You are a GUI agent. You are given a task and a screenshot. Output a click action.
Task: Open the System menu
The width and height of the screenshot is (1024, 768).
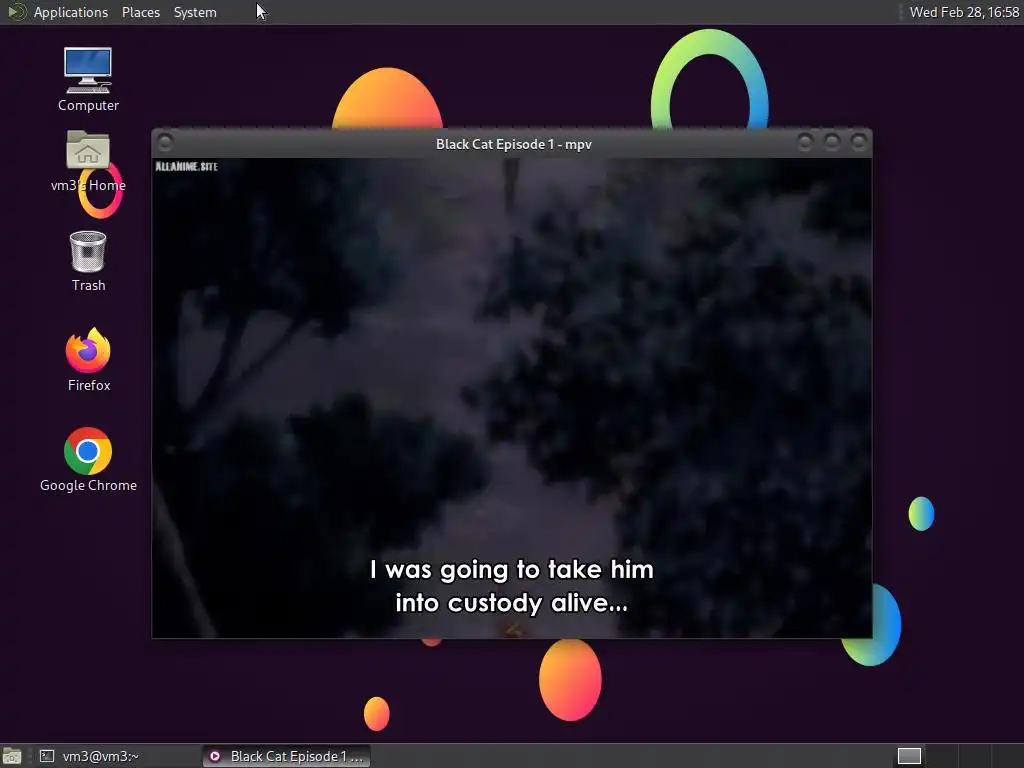pos(195,12)
